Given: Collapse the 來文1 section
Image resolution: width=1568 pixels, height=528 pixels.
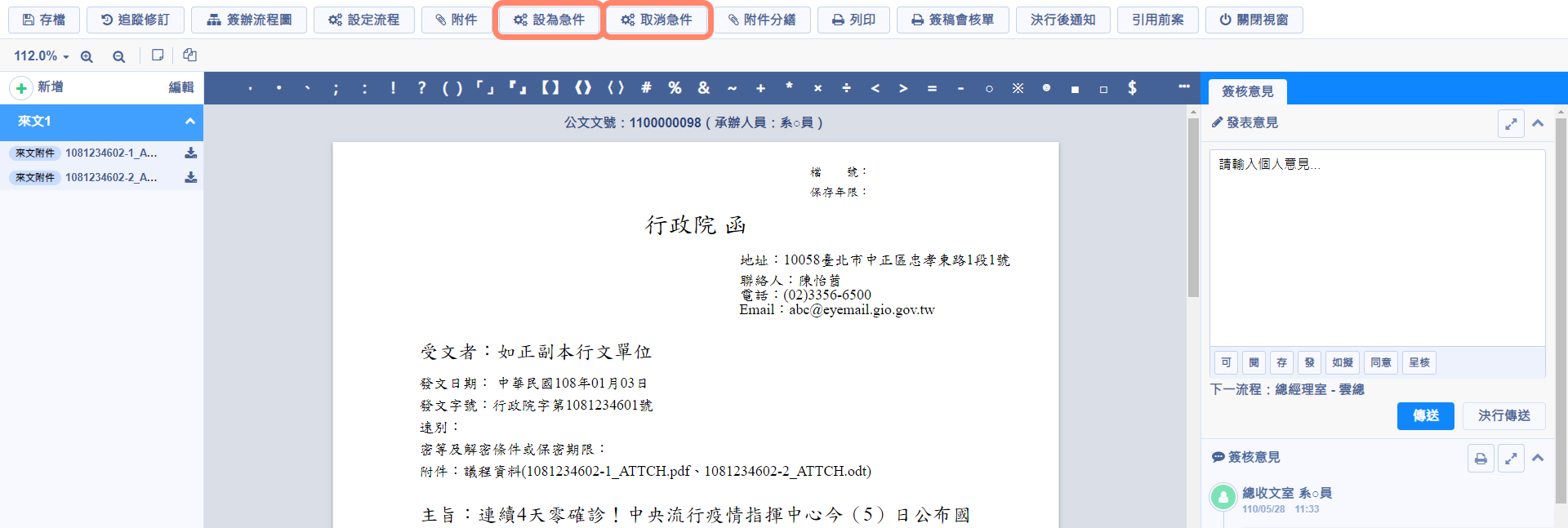Looking at the screenshot, I should tap(189, 122).
